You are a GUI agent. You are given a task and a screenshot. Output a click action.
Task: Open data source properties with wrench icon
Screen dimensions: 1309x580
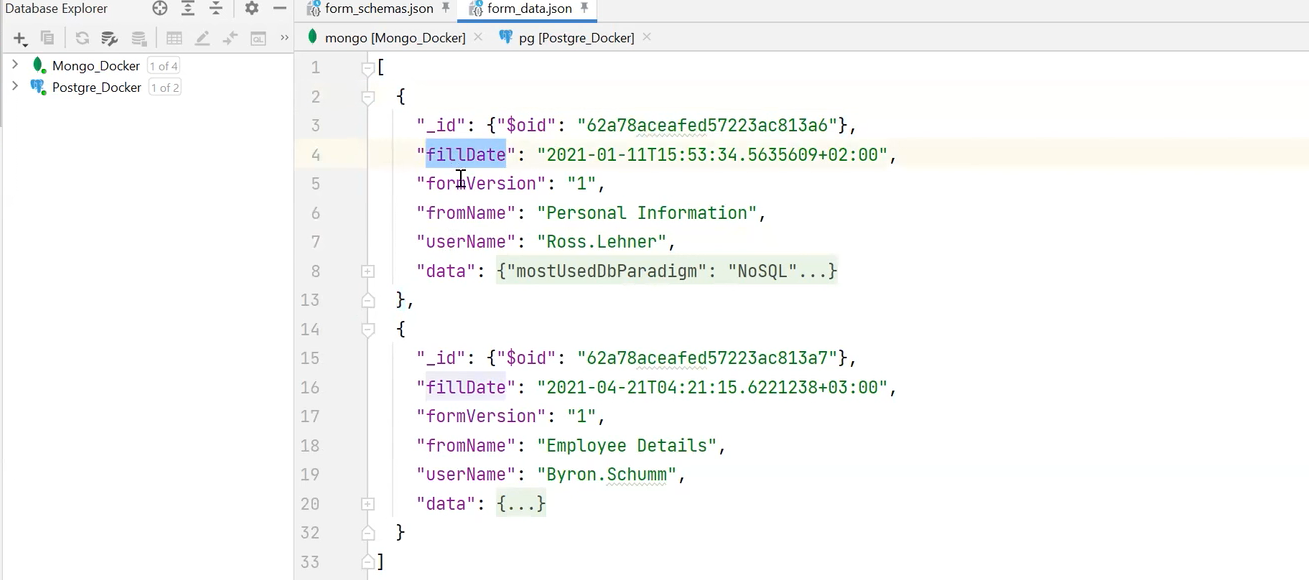[110, 38]
